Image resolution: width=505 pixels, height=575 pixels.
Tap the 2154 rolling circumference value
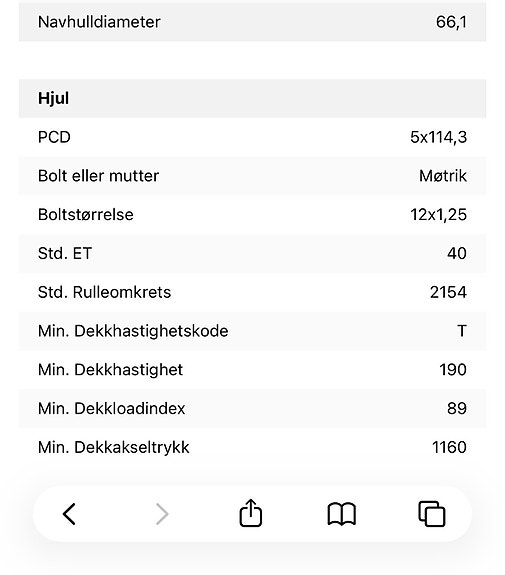tap(448, 292)
